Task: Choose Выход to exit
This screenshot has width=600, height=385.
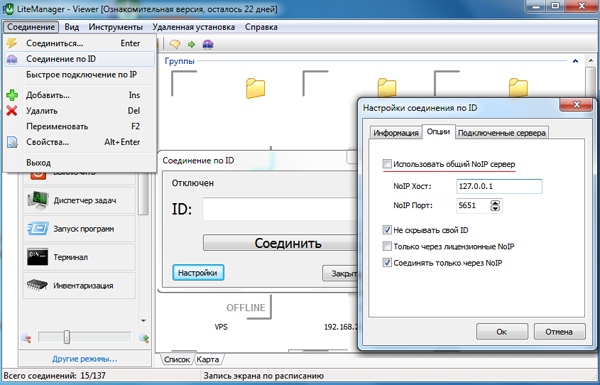Action: [80, 163]
